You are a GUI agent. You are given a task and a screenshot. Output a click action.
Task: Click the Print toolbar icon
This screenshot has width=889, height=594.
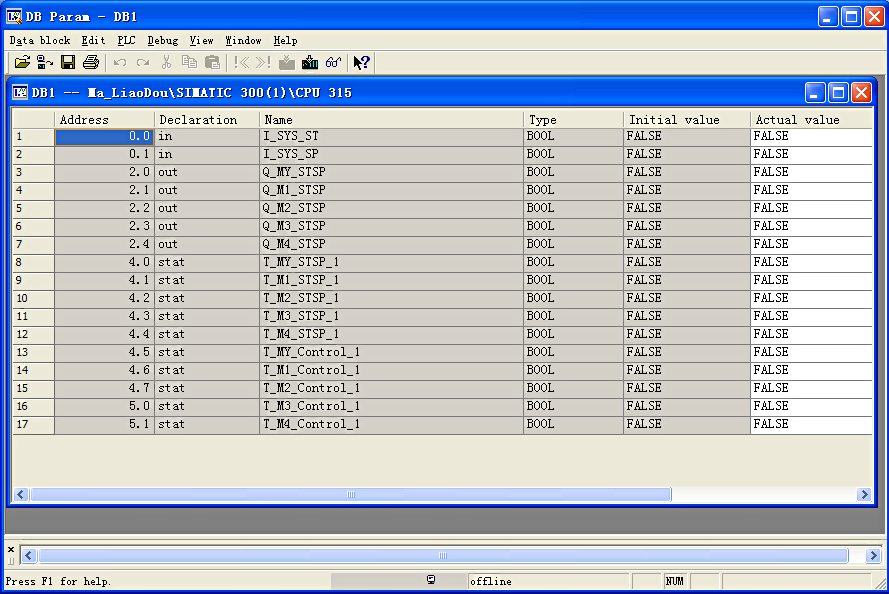91,62
